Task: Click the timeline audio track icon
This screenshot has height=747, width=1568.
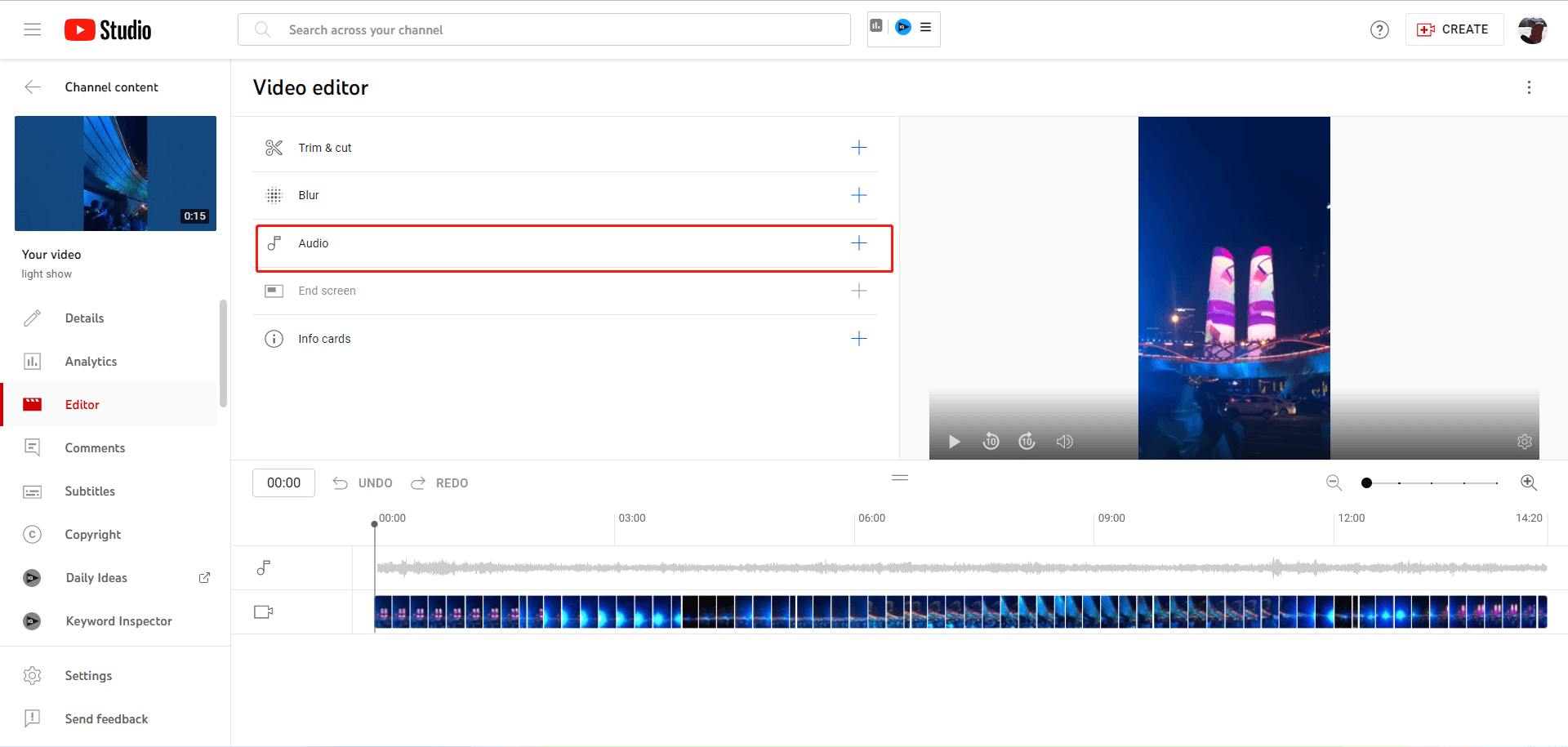Action: point(263,568)
